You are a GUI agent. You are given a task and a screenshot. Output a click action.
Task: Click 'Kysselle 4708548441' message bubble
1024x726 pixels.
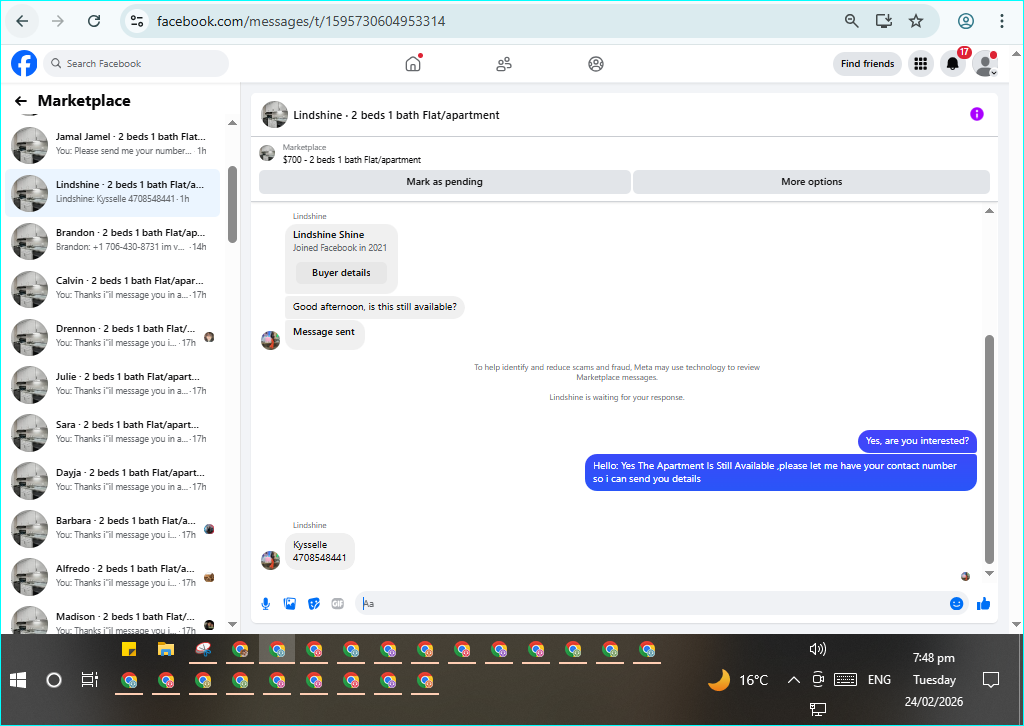coord(319,551)
